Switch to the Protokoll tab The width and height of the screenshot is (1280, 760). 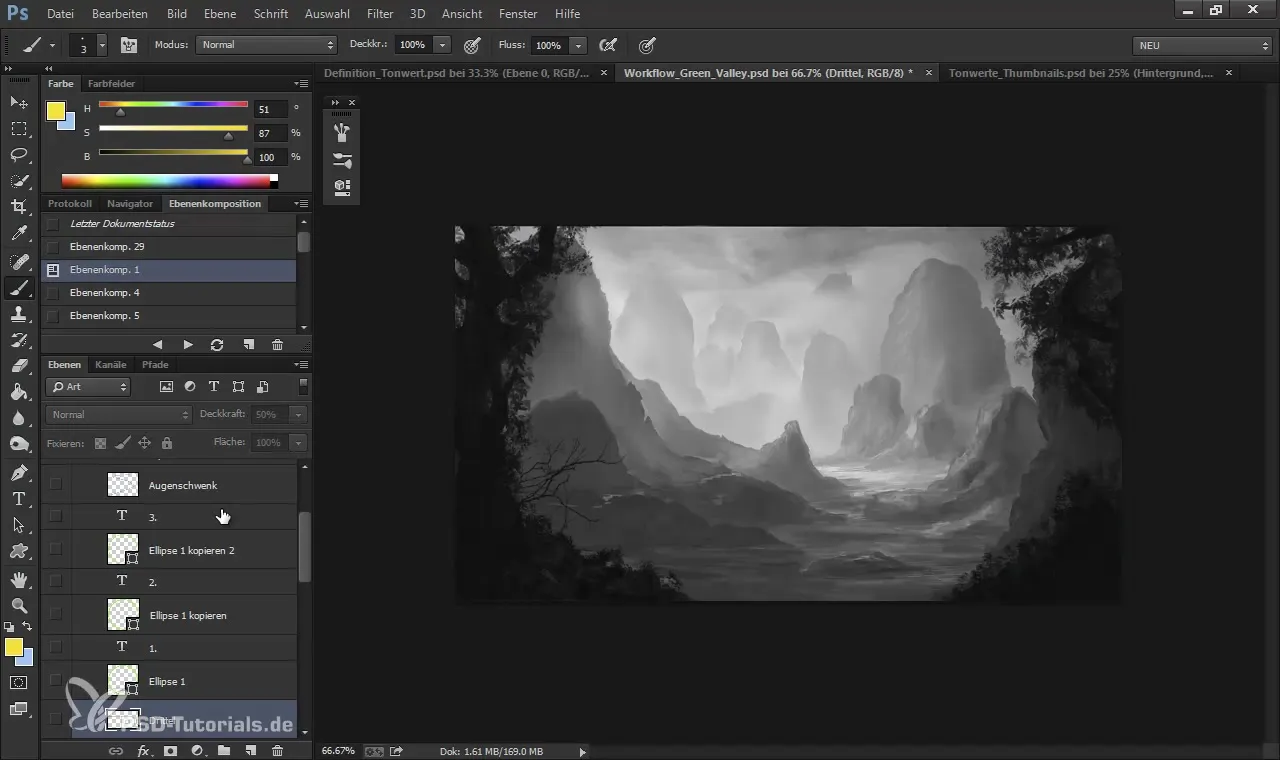pyautogui.click(x=70, y=204)
